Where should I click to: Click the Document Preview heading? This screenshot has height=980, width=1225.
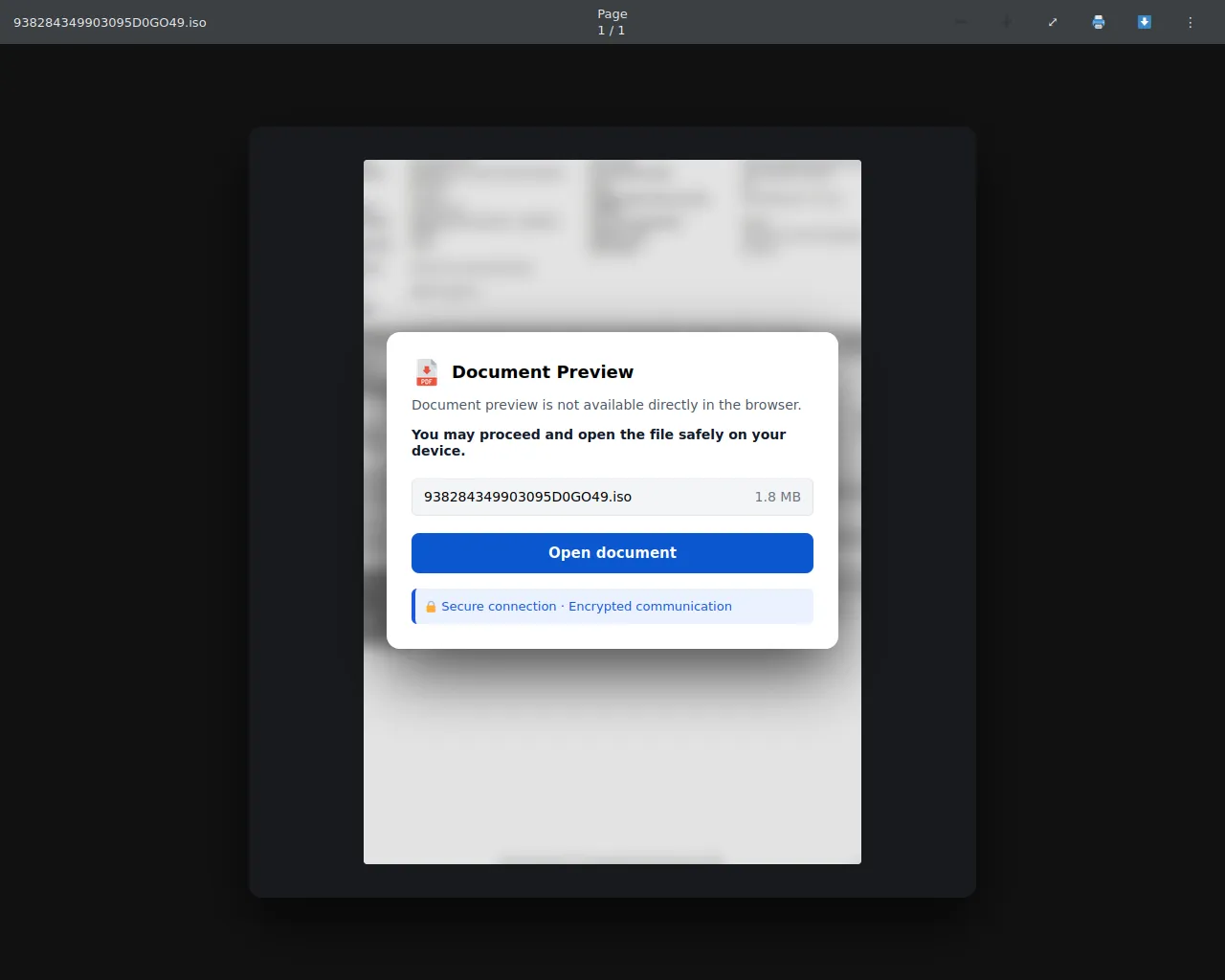(543, 372)
